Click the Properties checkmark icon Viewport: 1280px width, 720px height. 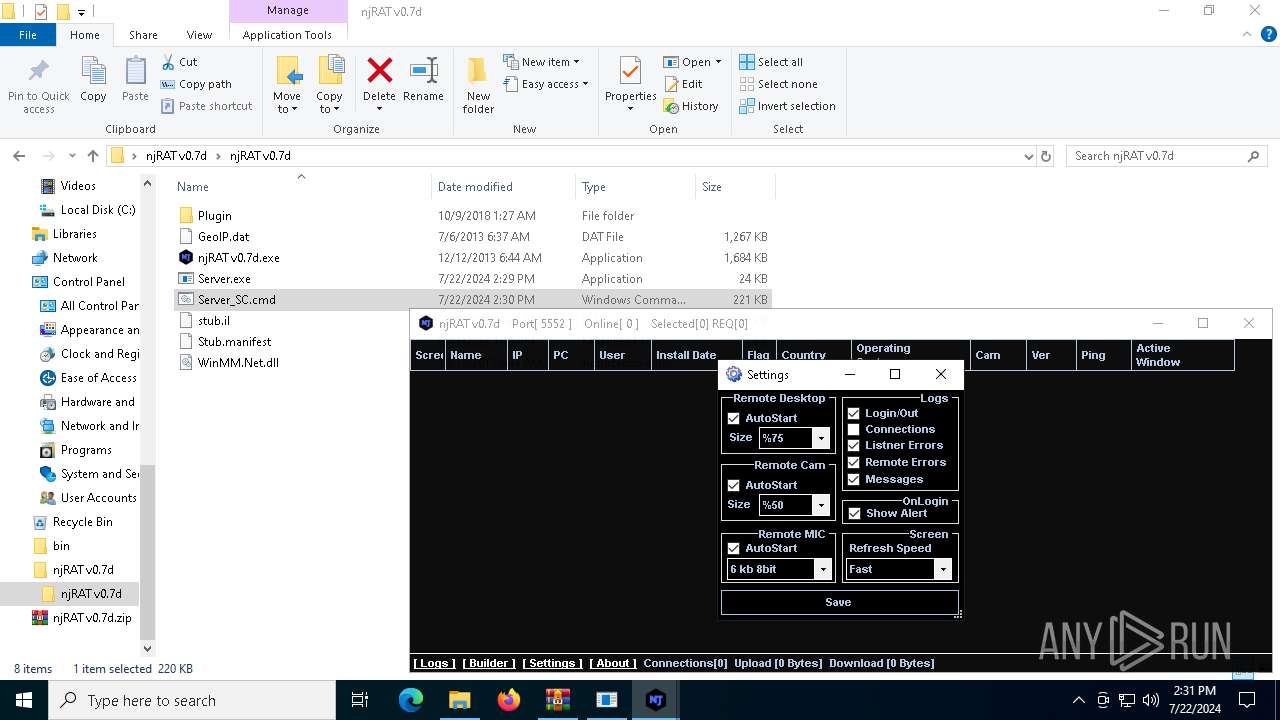pyautogui.click(x=630, y=71)
